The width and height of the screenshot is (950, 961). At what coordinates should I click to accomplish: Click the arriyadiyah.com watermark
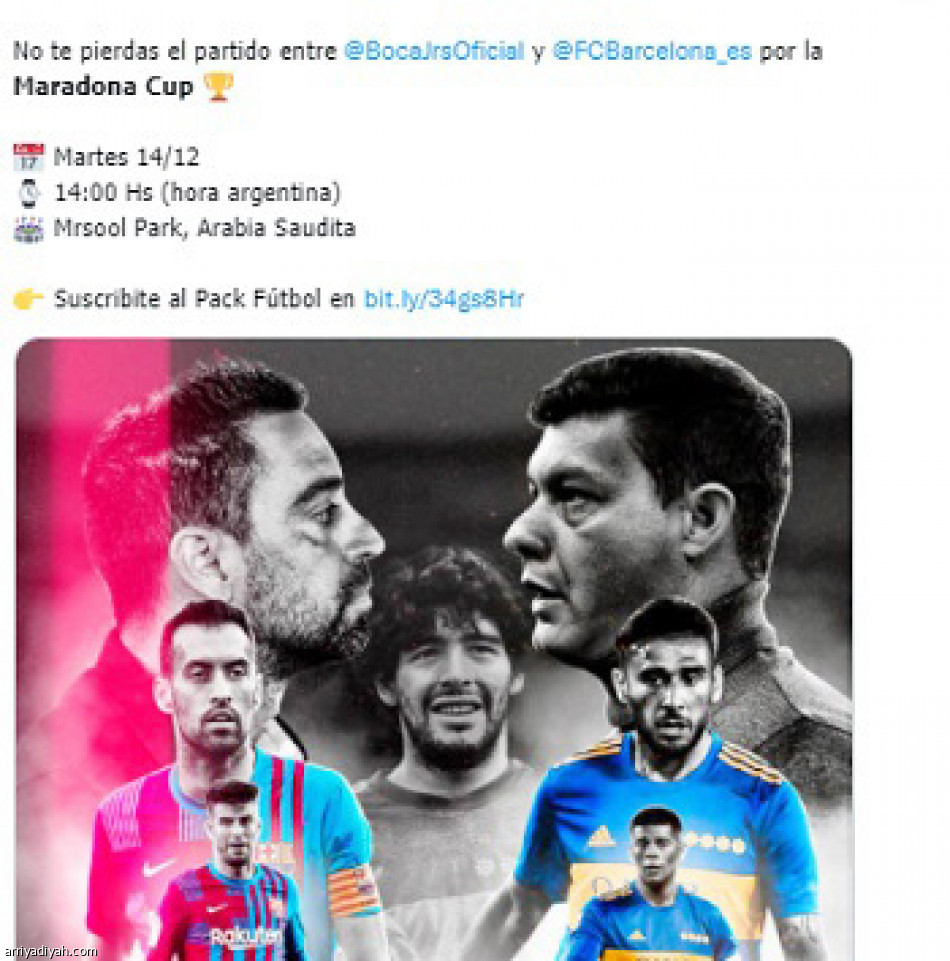click(x=50, y=952)
